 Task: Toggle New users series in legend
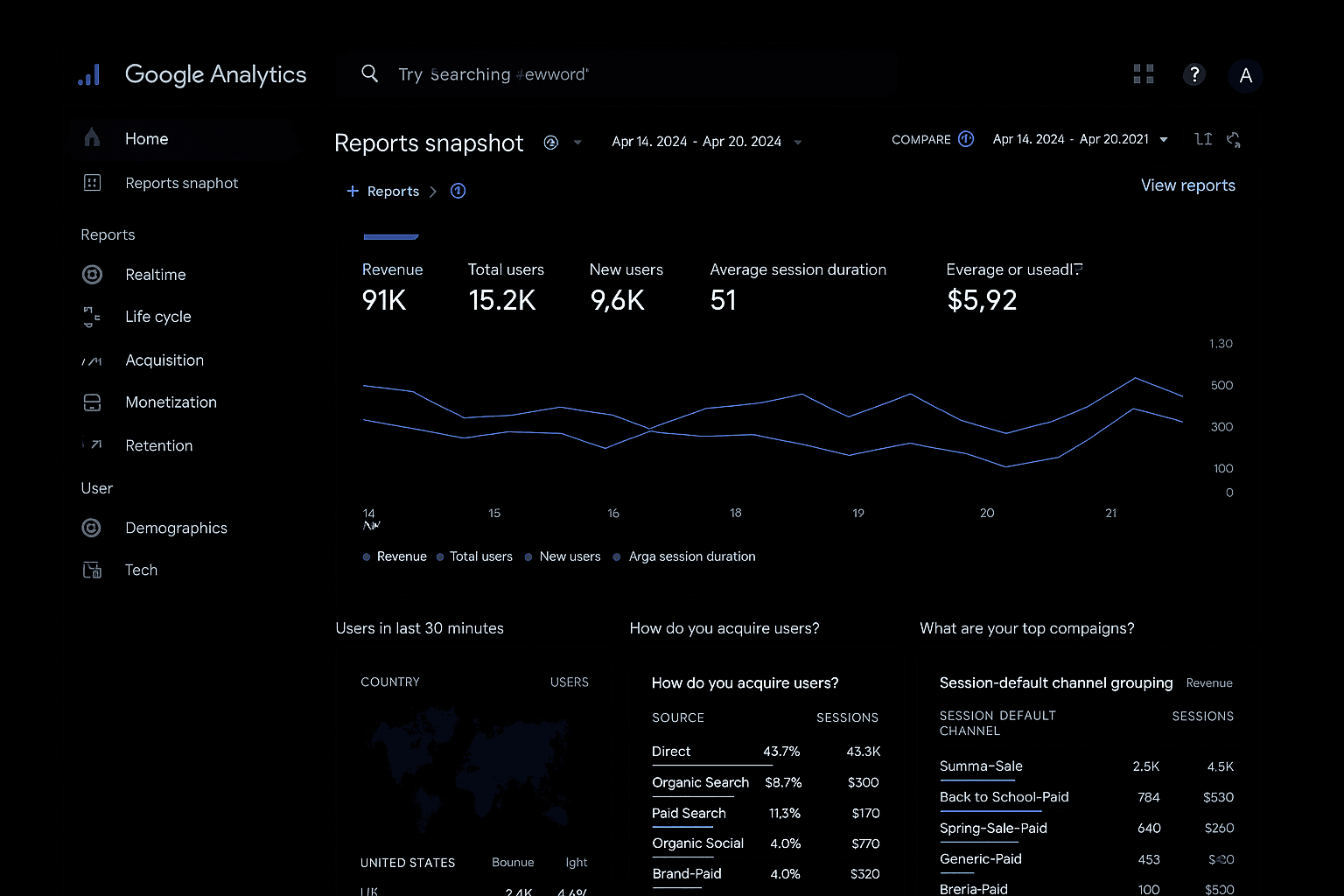pos(563,556)
